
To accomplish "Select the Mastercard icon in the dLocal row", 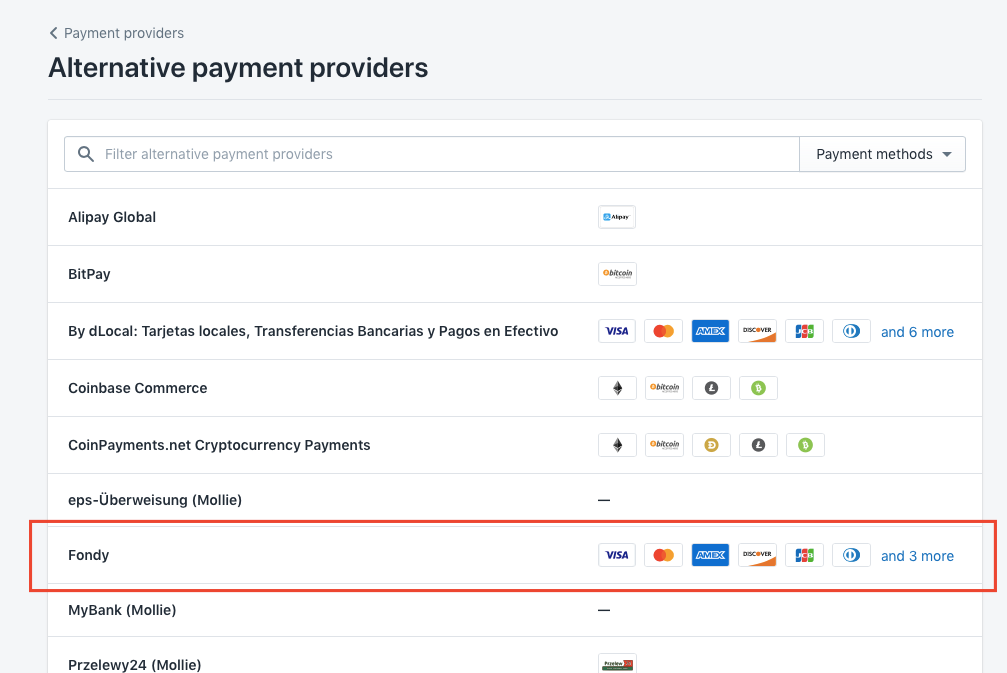I will coord(663,331).
